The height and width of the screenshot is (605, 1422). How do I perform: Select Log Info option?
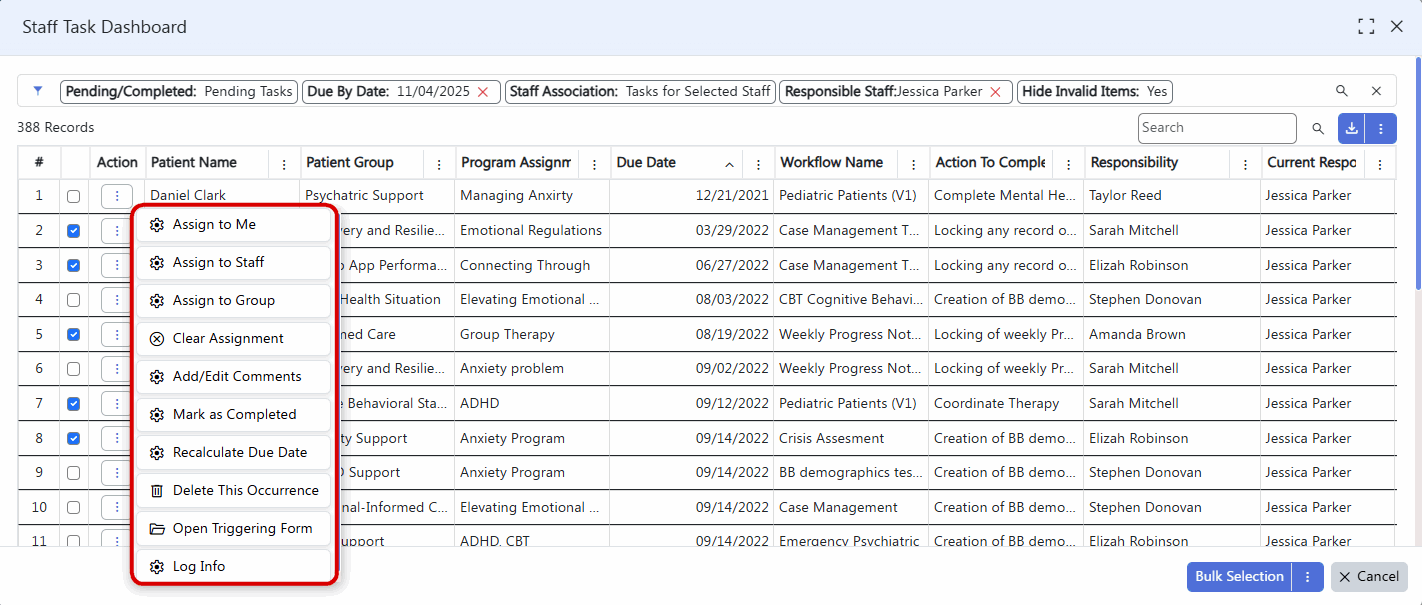point(234,567)
